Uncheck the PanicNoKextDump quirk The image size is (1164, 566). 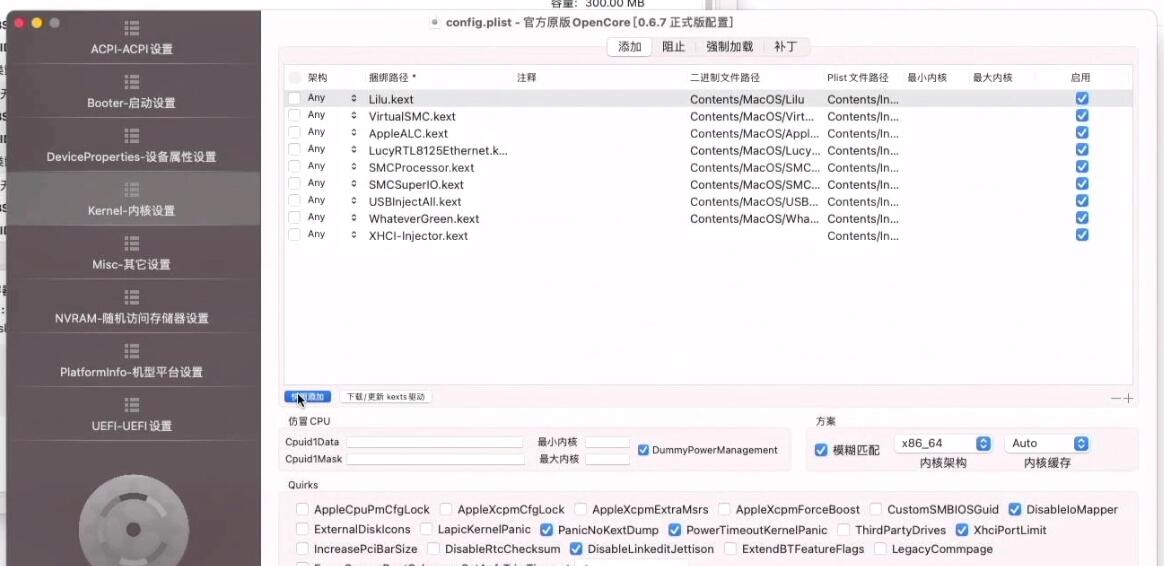[x=546, y=530]
